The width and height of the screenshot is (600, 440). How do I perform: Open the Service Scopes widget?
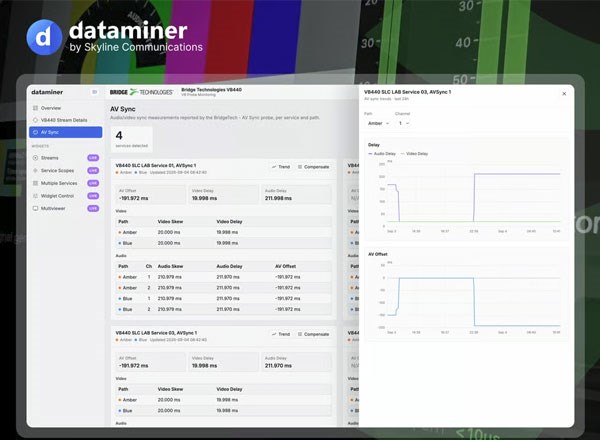[65, 170]
